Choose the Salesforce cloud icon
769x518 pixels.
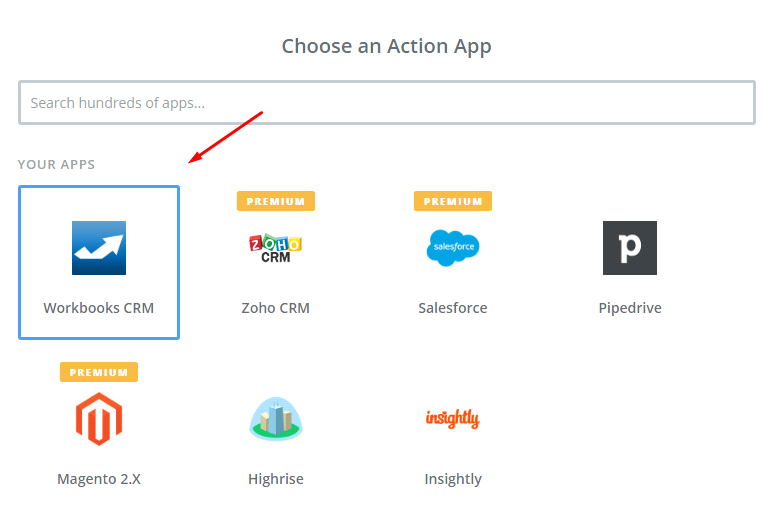coord(453,248)
